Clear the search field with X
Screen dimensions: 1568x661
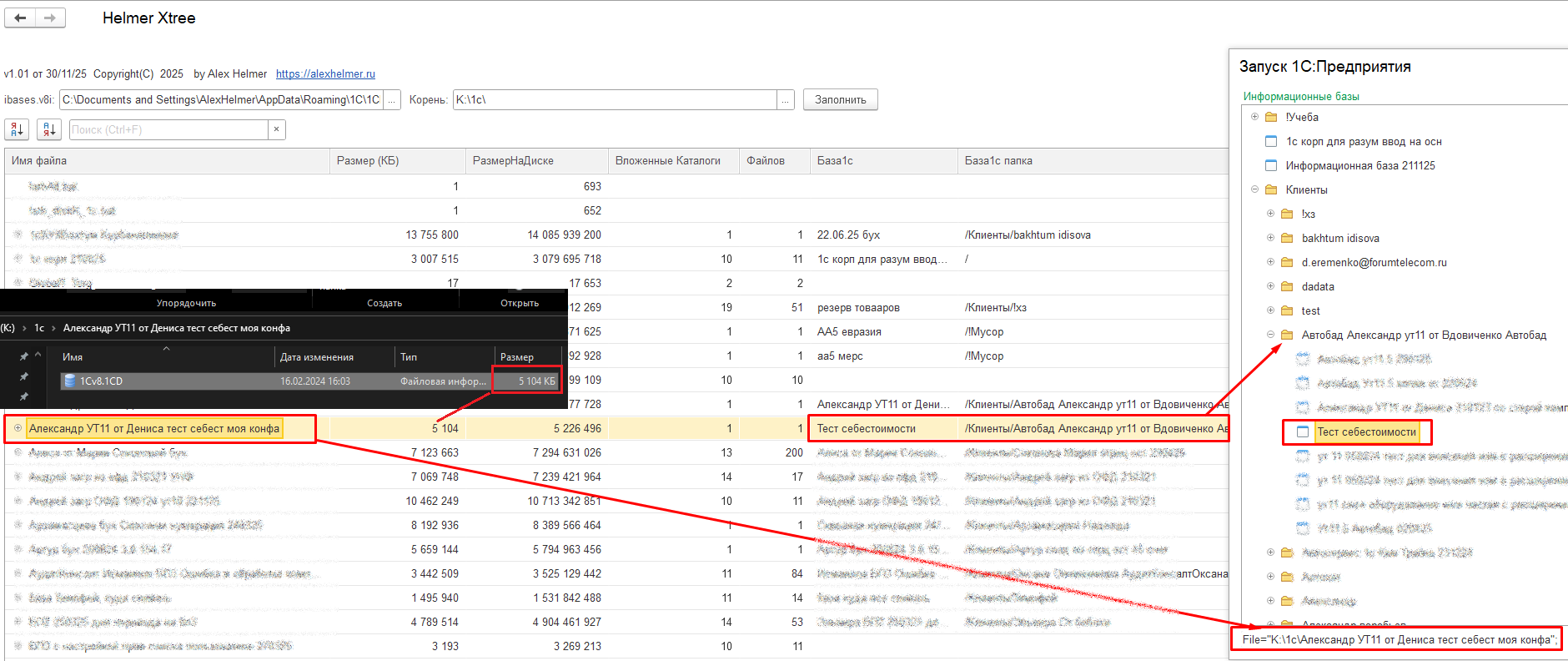pyautogui.click(x=277, y=129)
